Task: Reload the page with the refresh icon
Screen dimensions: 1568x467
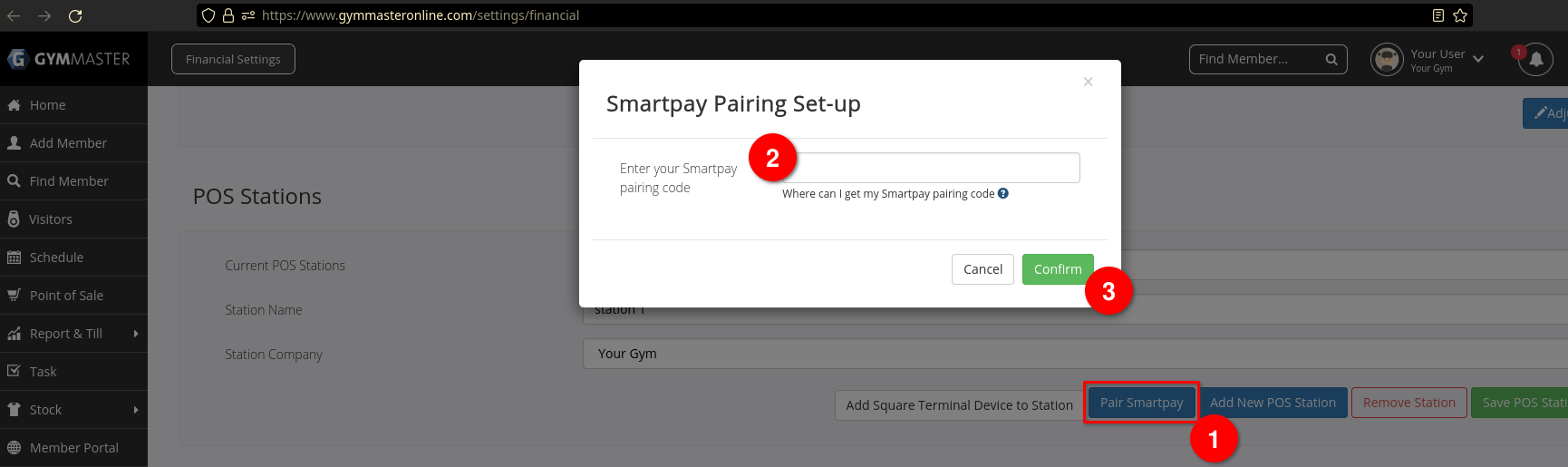Action: [x=75, y=15]
